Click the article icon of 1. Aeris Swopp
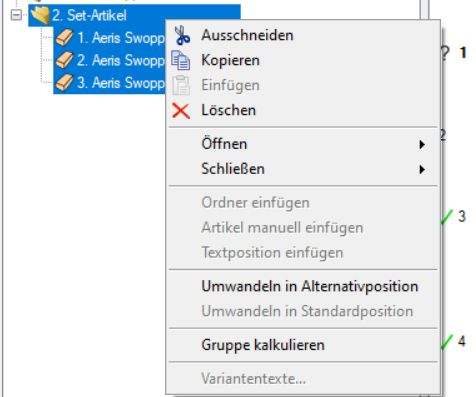476x397 pixels. point(64,38)
